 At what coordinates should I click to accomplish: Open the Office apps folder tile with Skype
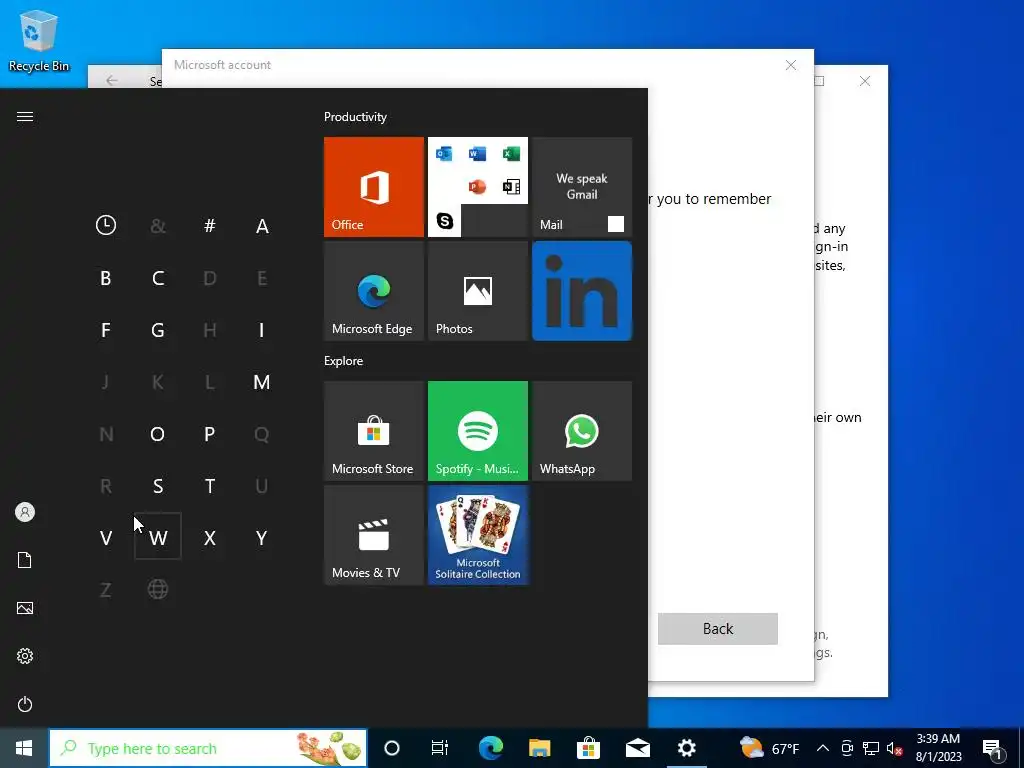[477, 187]
